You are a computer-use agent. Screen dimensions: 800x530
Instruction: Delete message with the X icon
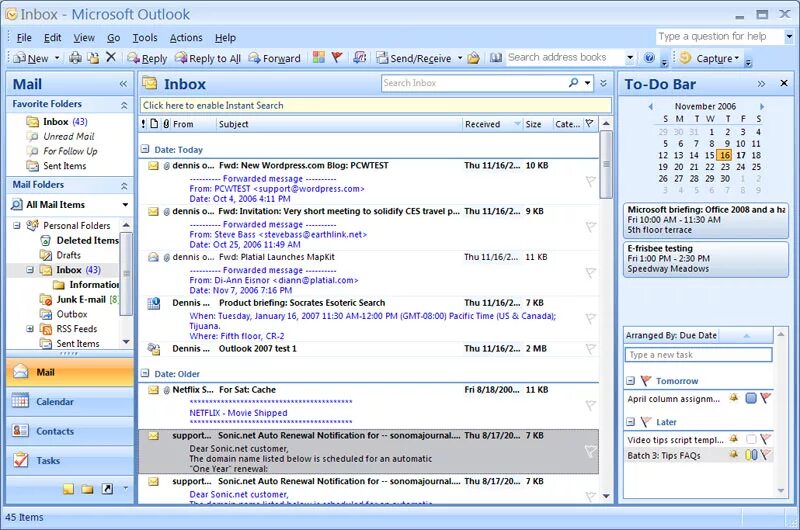point(111,57)
